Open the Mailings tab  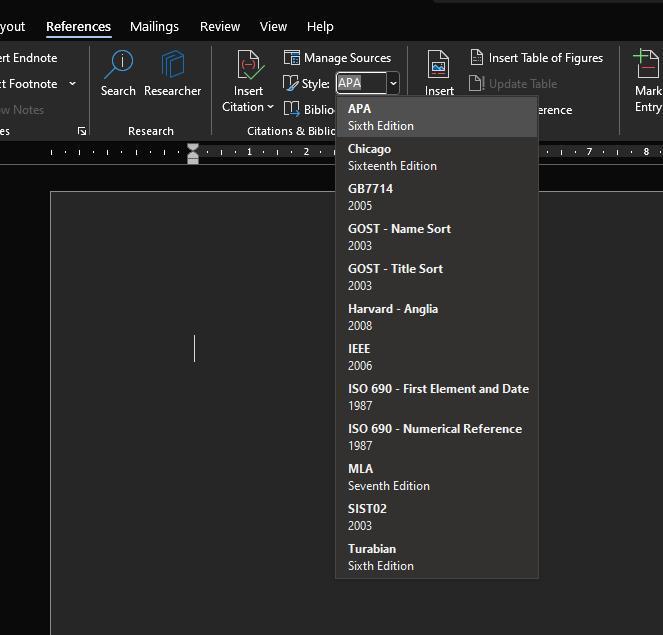[154, 27]
